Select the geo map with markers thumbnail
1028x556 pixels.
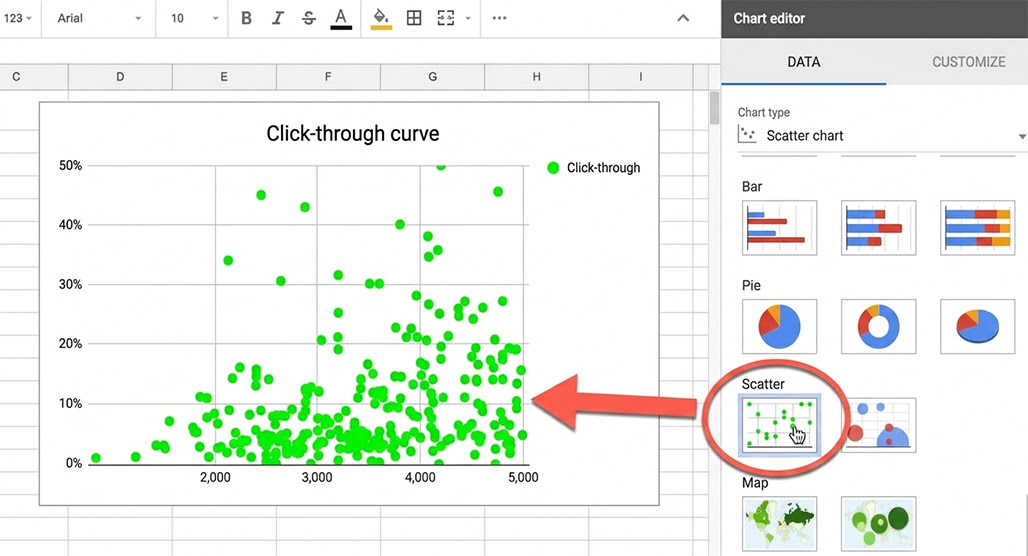(879, 523)
